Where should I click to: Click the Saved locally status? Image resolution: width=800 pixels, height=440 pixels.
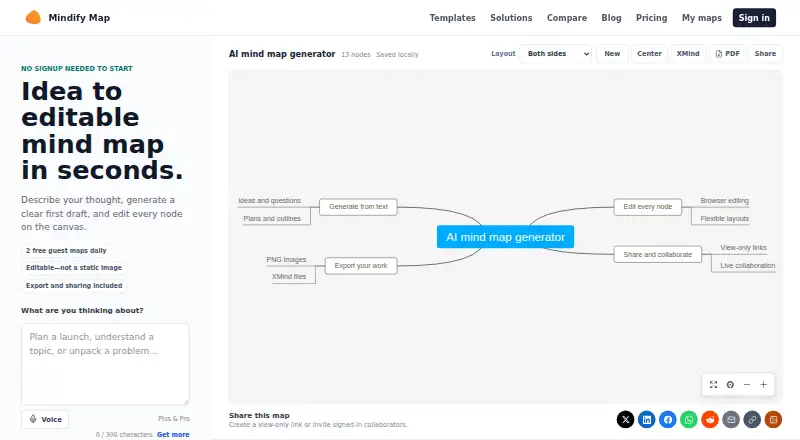(x=397, y=55)
